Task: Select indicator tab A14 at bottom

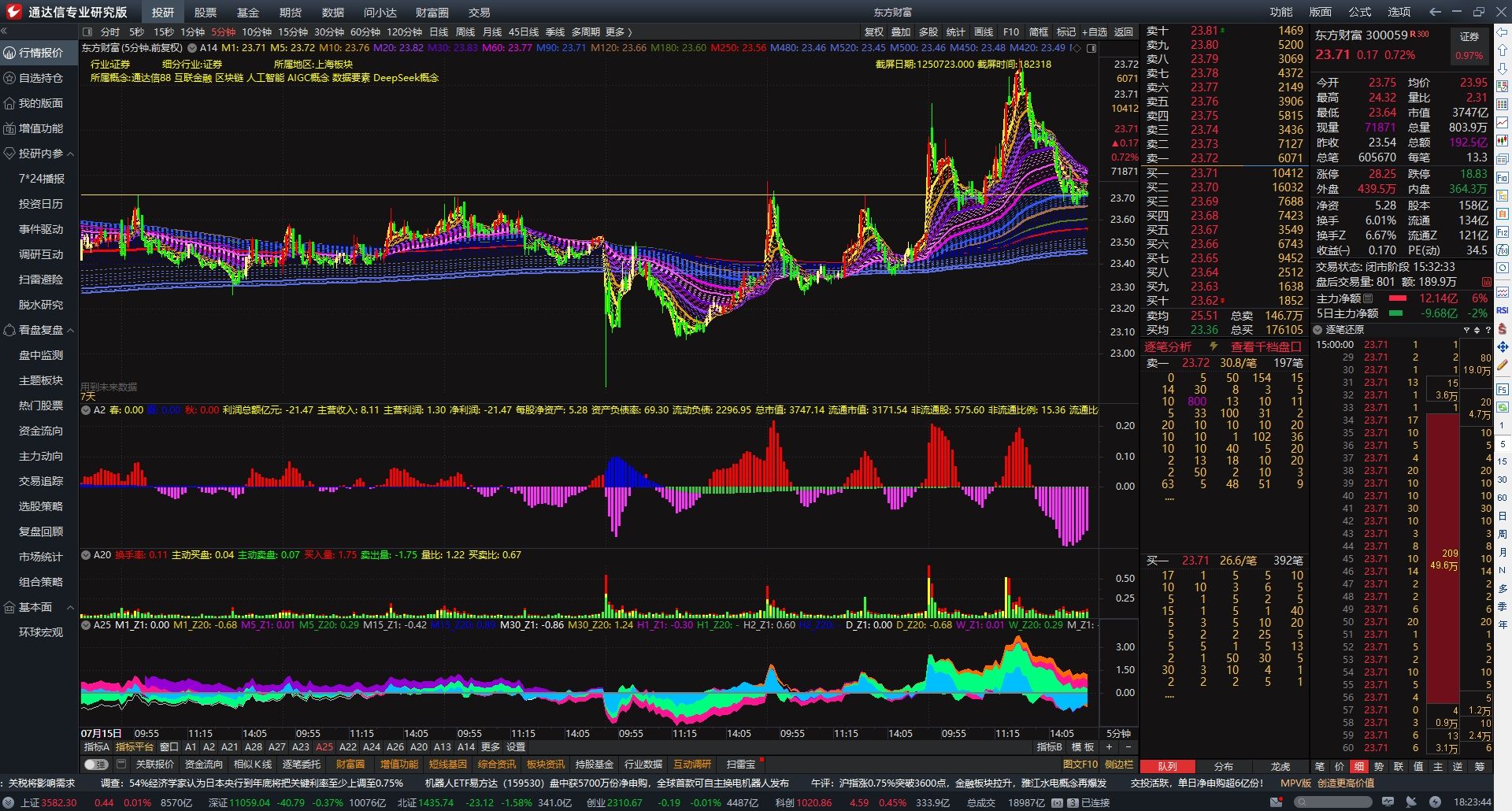Action: coord(465,746)
